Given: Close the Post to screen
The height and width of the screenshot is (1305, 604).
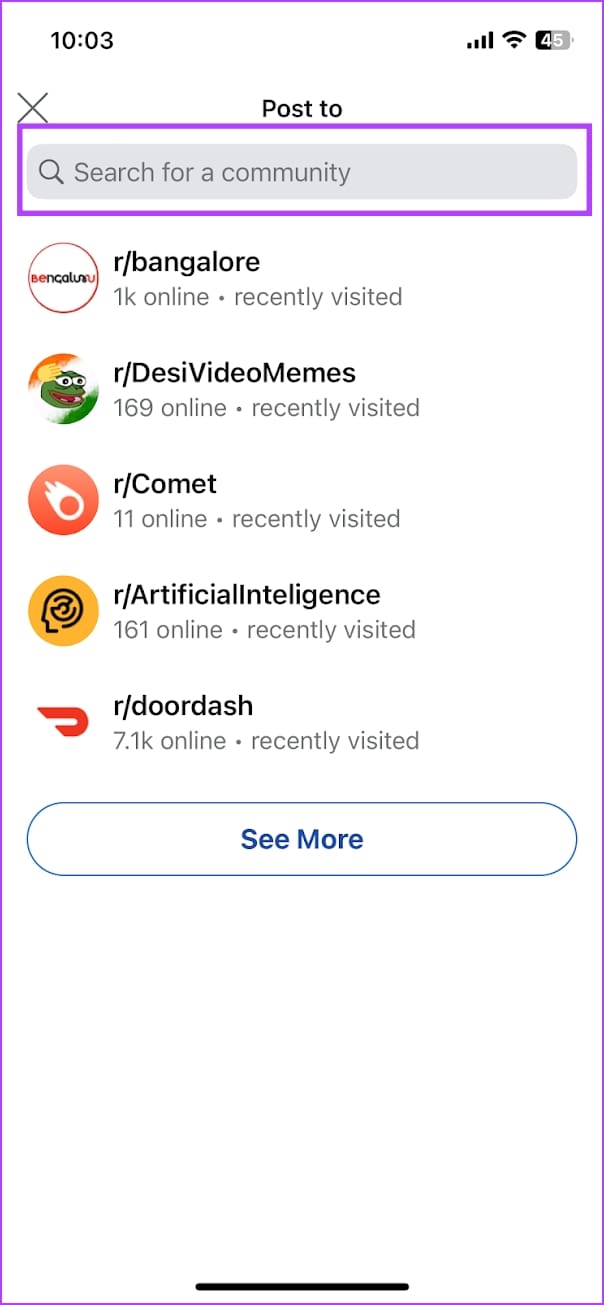Looking at the screenshot, I should tap(33, 108).
